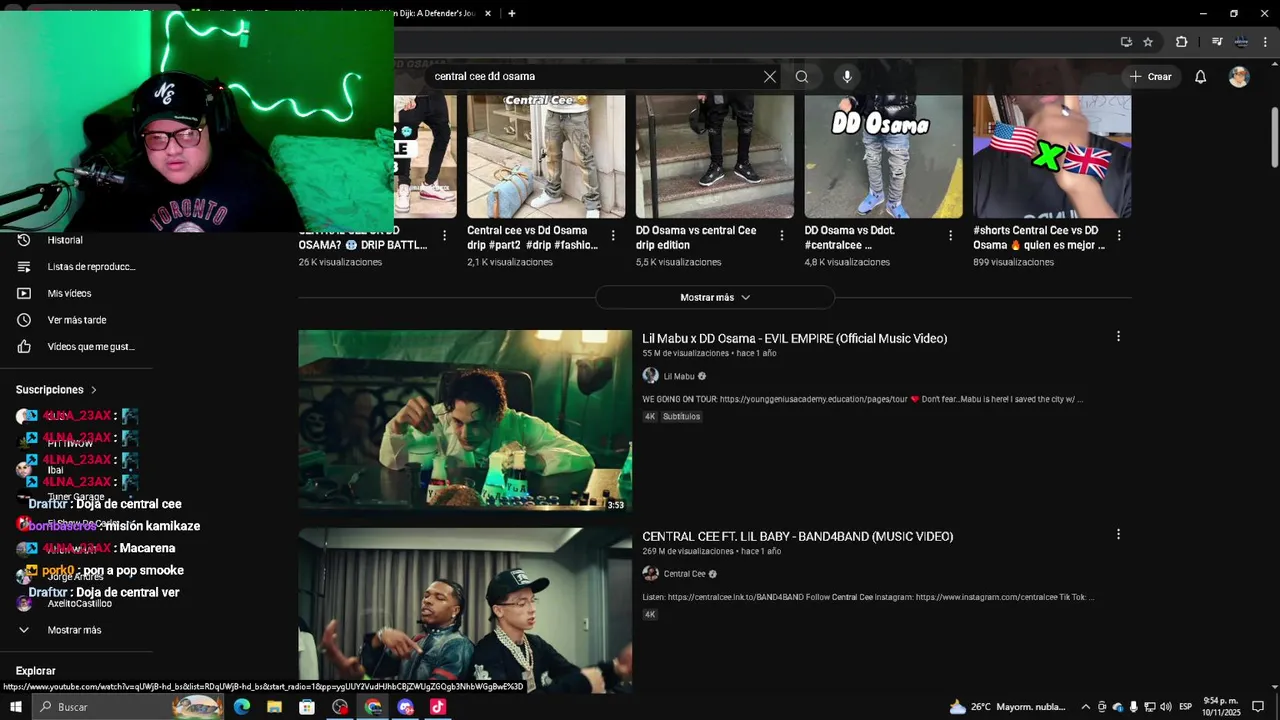
Task: Click the magnifier search button
Action: pos(802,76)
